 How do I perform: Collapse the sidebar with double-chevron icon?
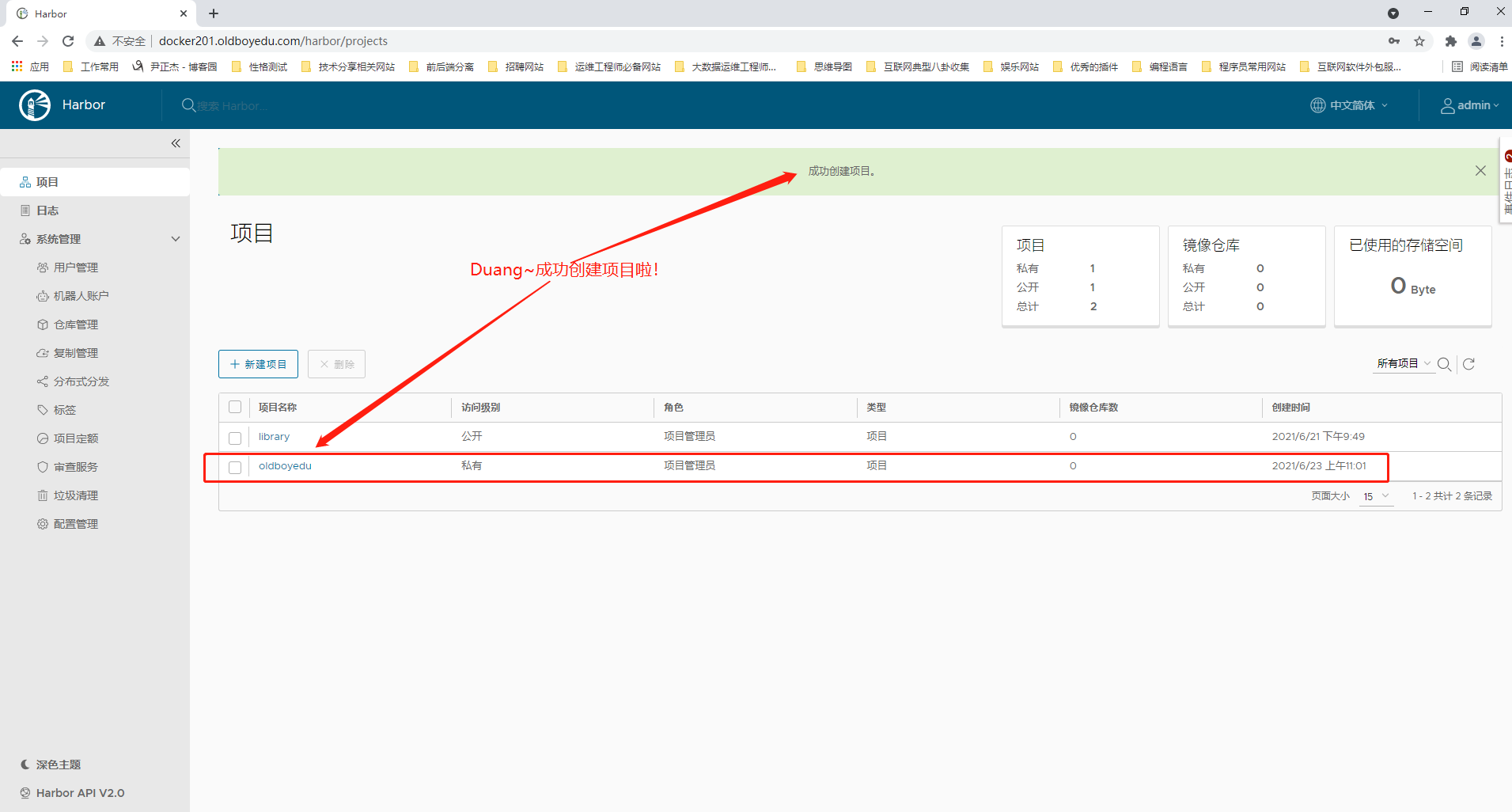176,143
